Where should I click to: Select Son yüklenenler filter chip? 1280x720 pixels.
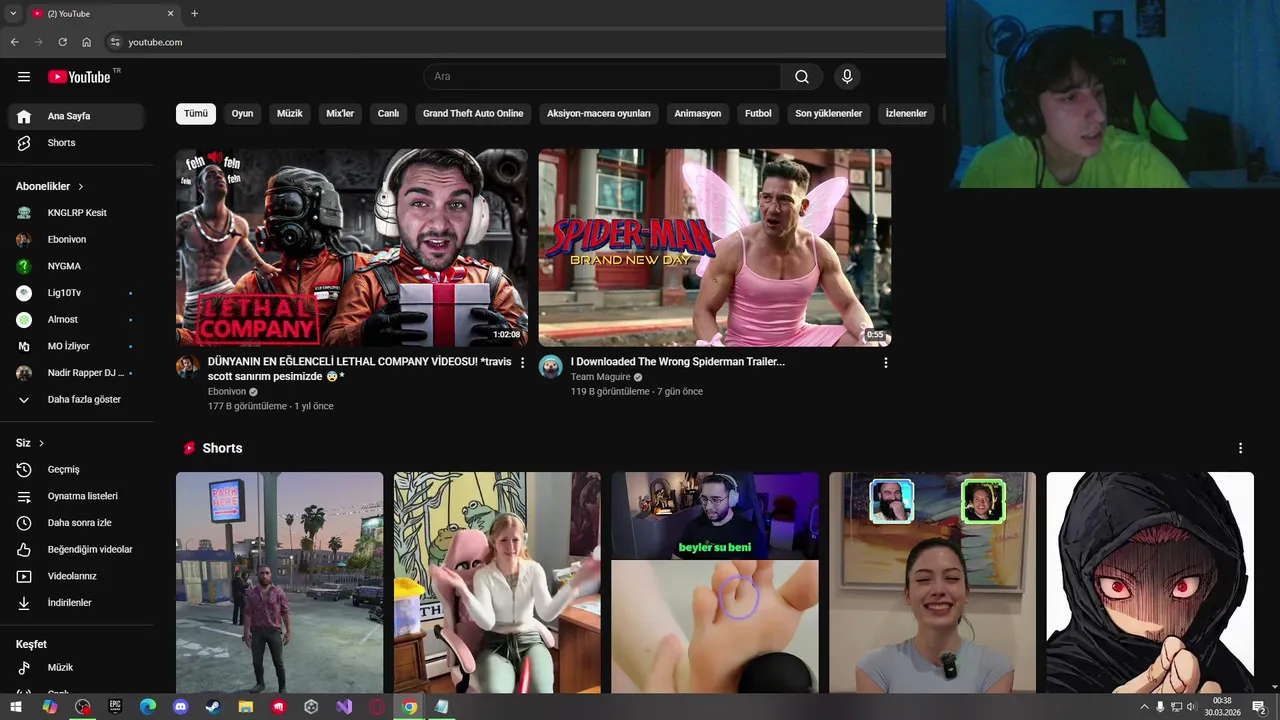click(829, 114)
